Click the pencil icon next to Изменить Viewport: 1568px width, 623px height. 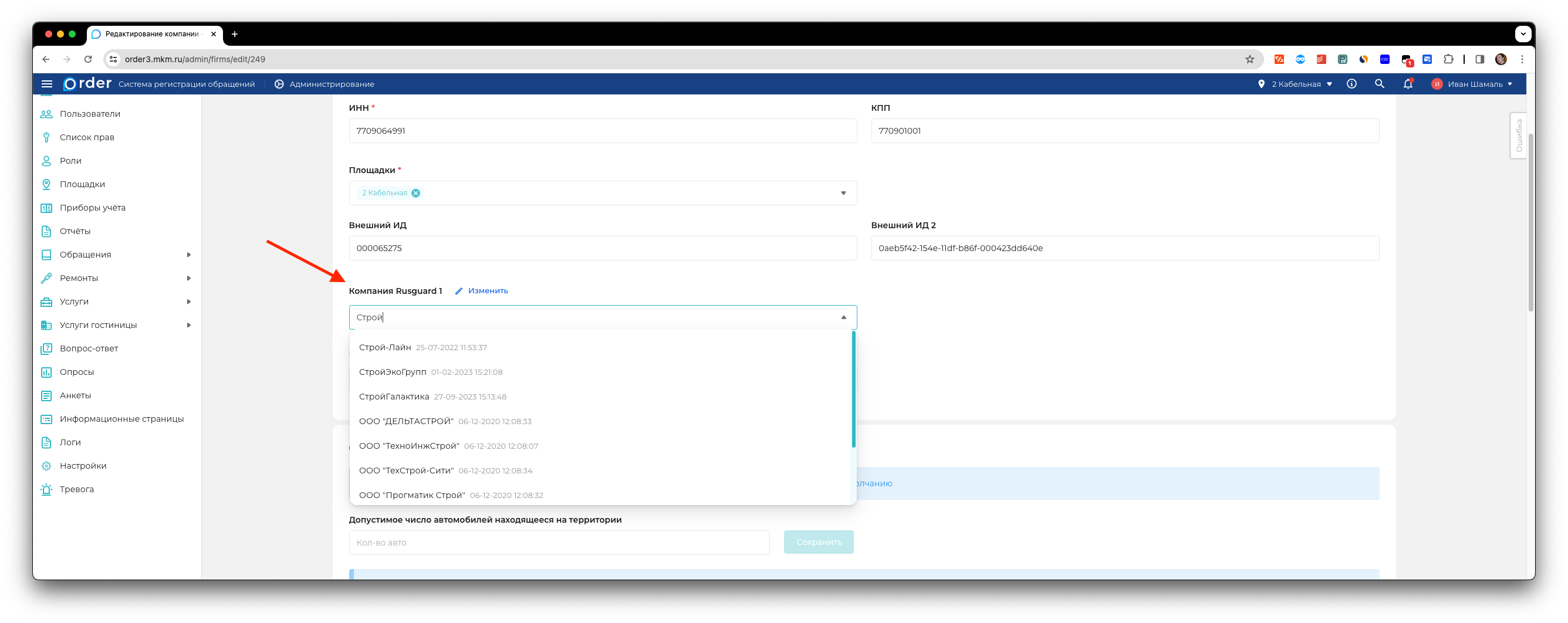click(x=459, y=291)
